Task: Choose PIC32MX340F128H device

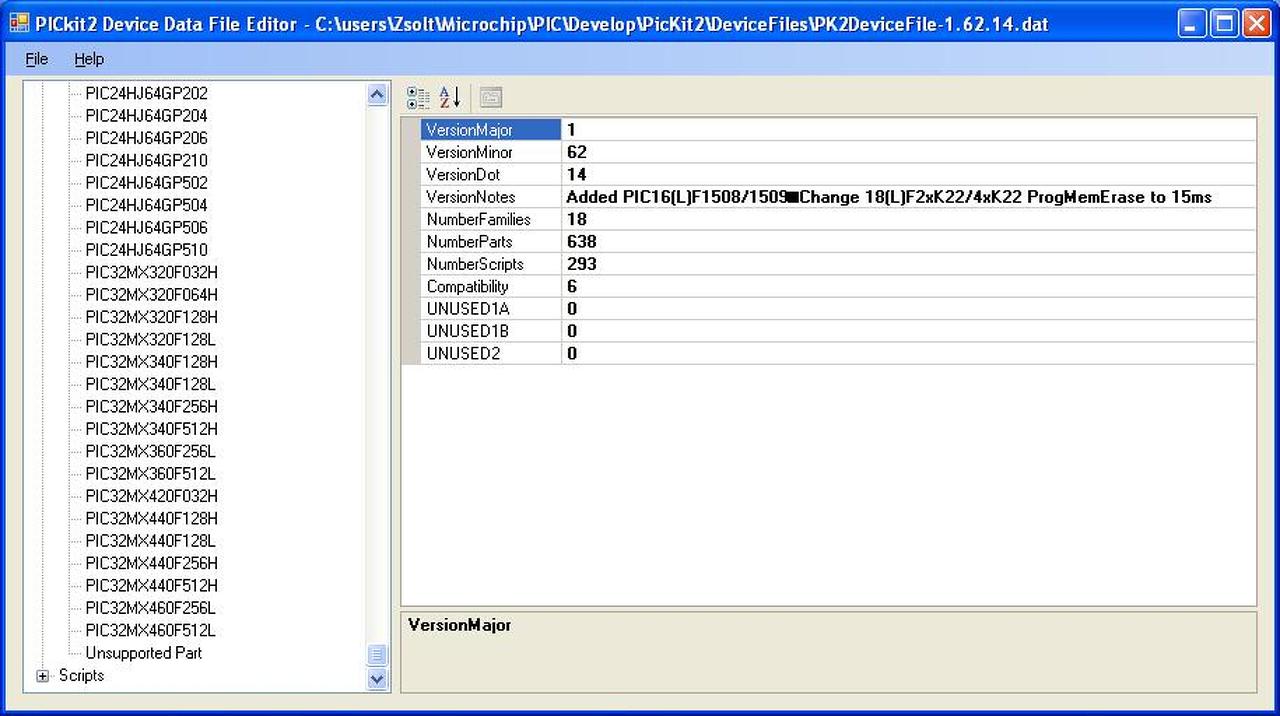Action: [151, 362]
